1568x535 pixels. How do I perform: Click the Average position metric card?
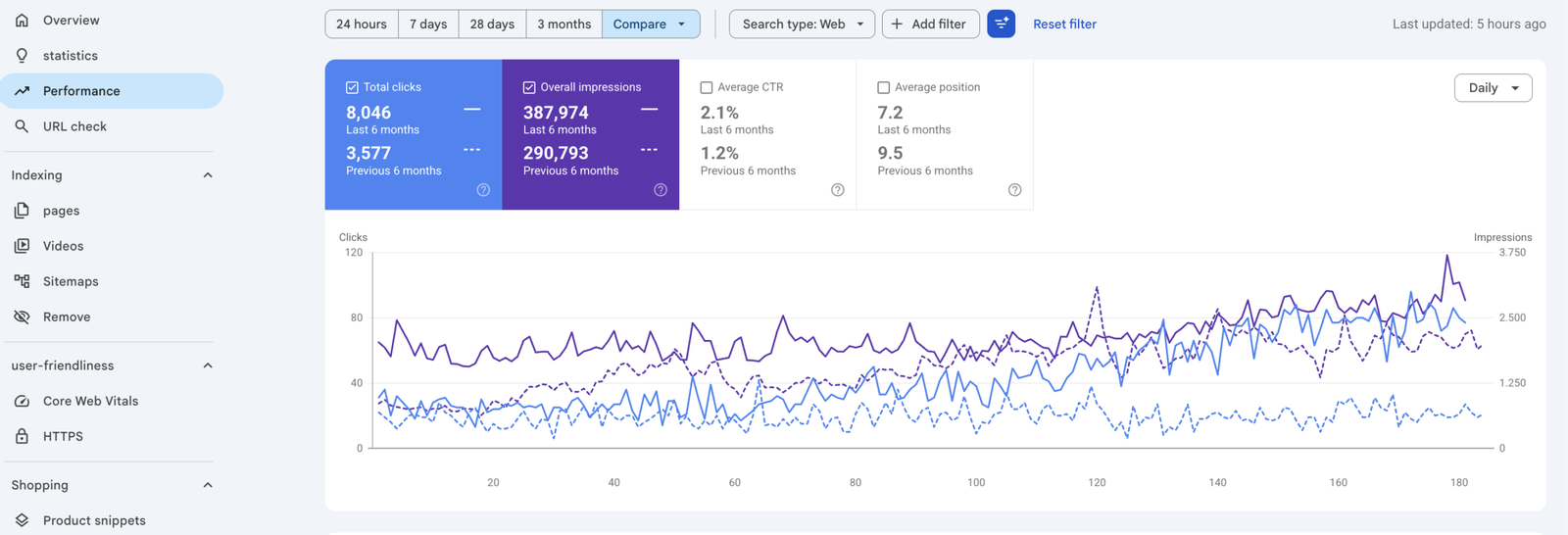945,134
